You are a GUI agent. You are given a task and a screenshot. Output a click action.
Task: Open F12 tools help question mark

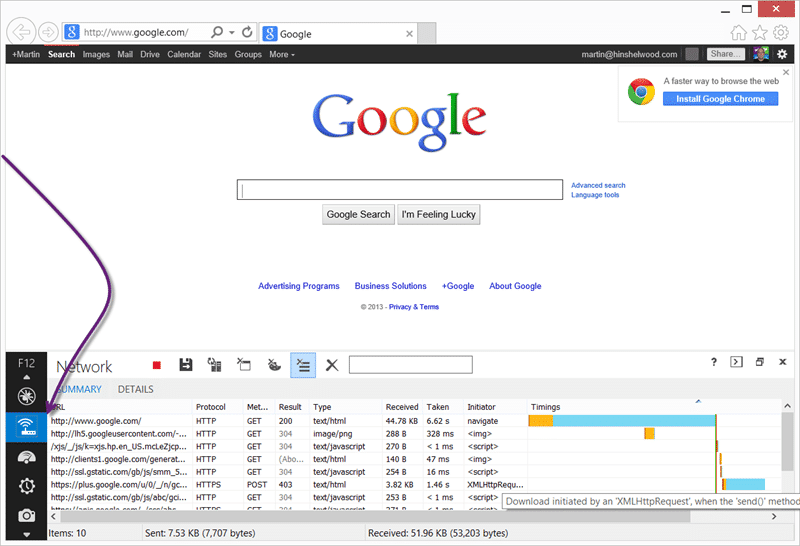pyautogui.click(x=714, y=362)
